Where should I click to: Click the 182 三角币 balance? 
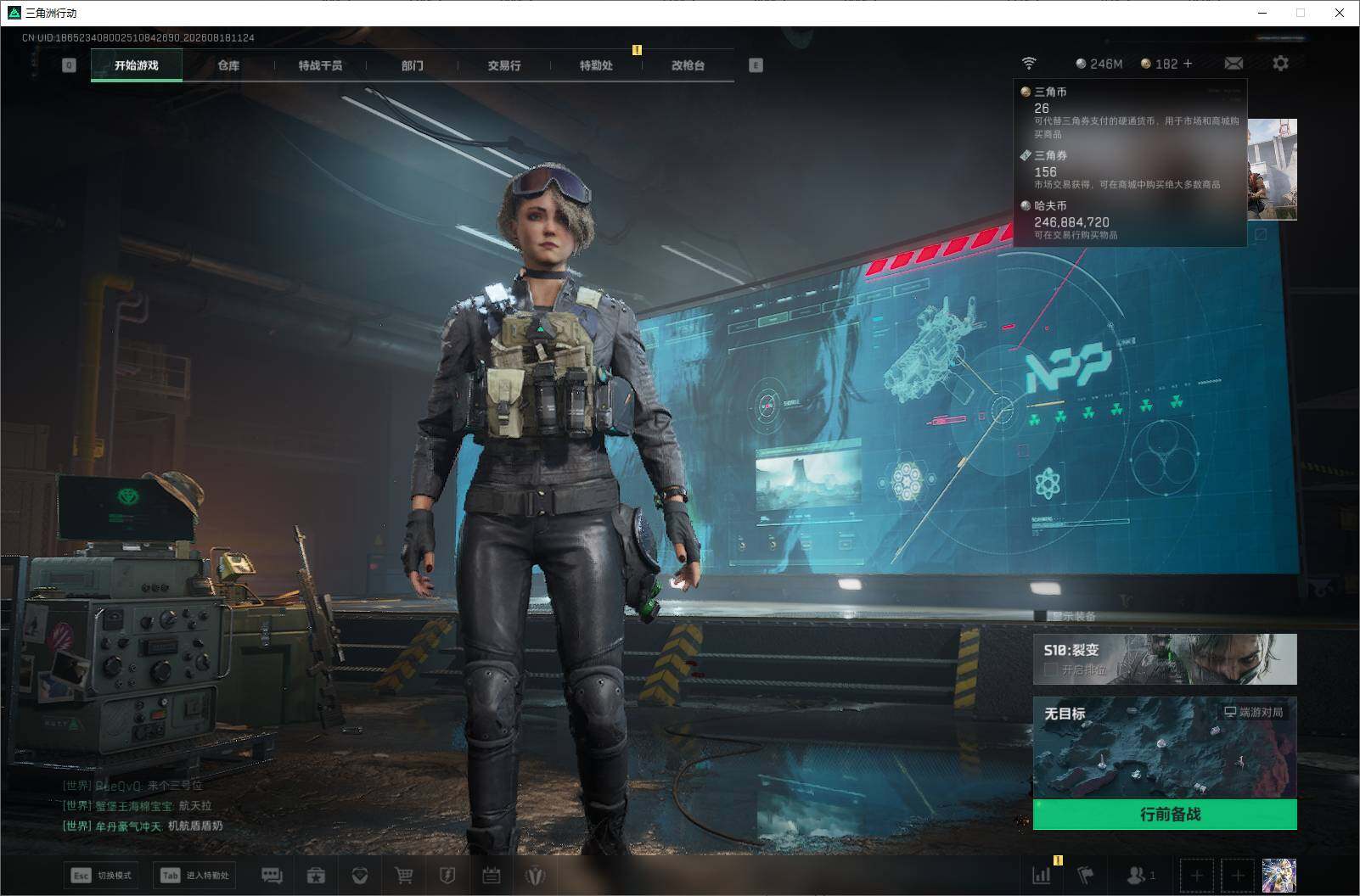(x=1160, y=64)
